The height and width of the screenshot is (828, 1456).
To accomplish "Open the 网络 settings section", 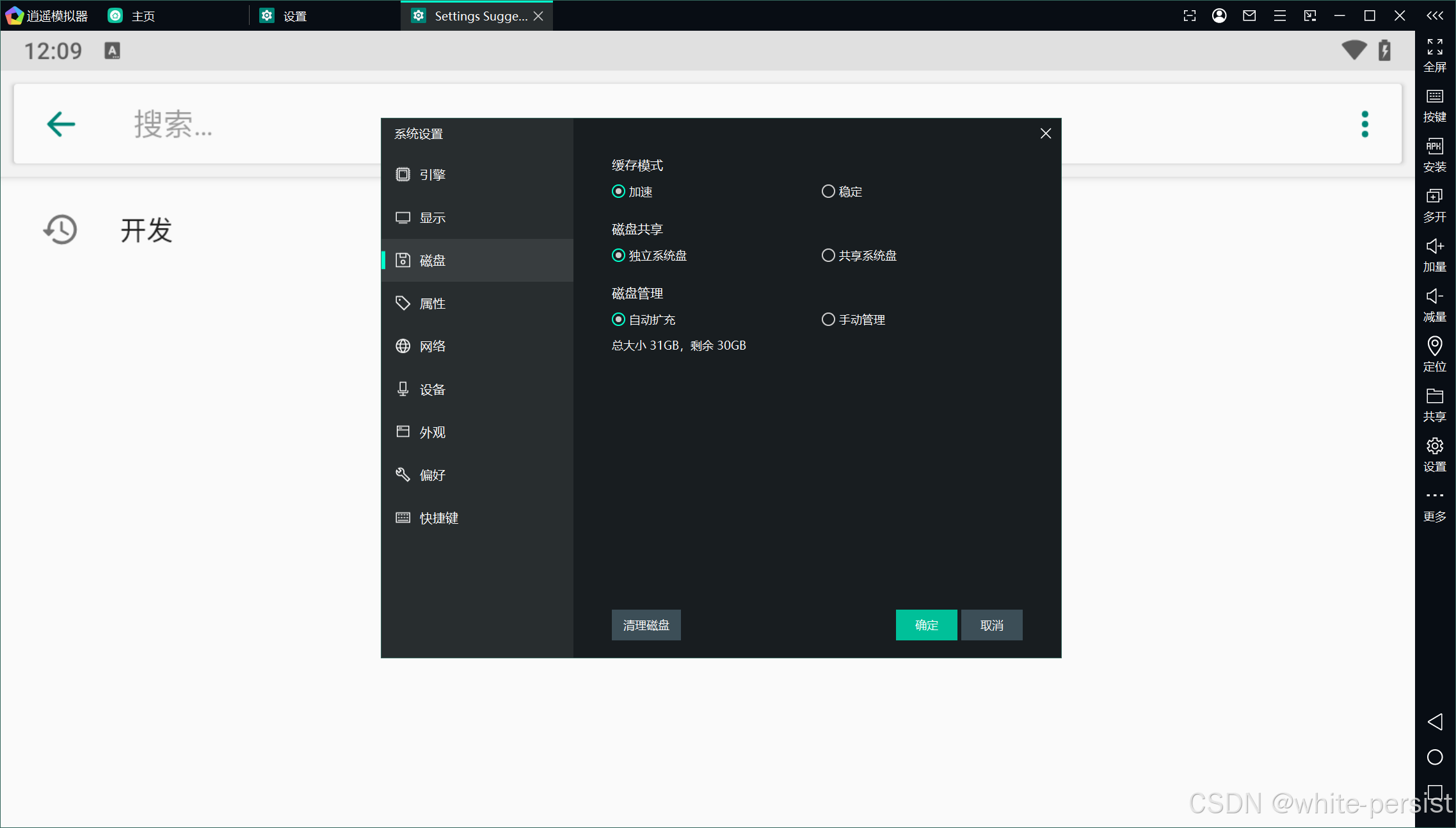I will tap(432, 346).
